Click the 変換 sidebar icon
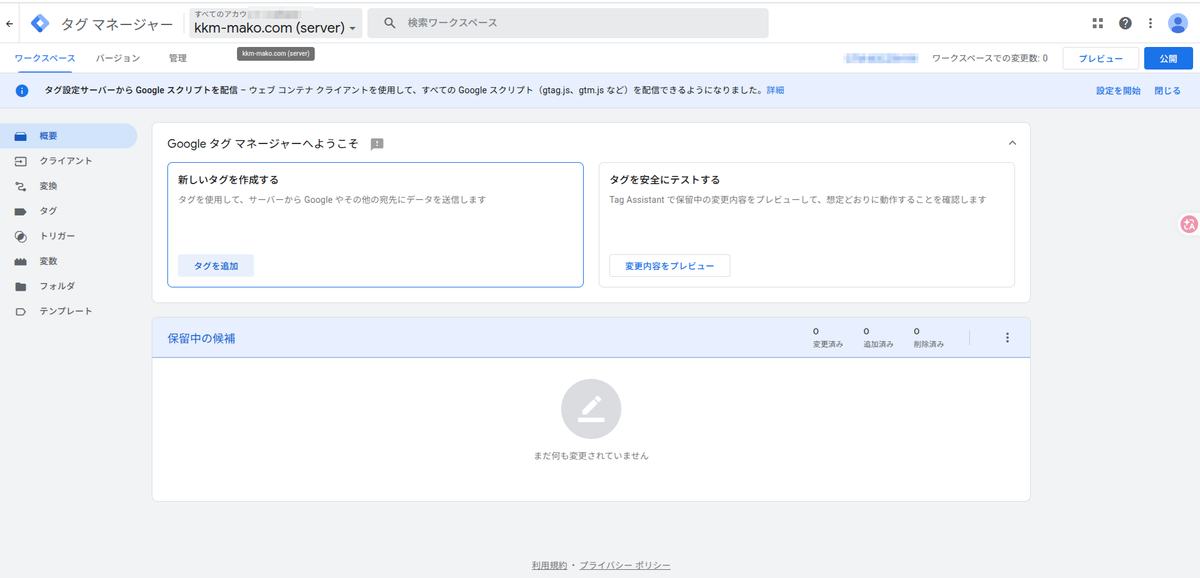 [x=20, y=186]
